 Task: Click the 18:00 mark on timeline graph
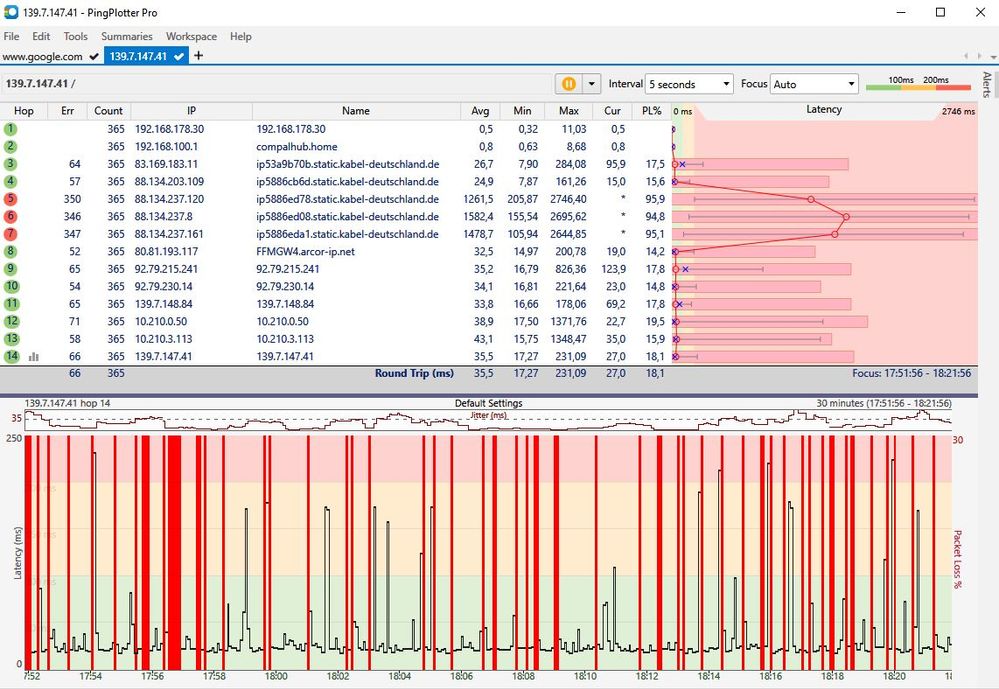(277, 676)
